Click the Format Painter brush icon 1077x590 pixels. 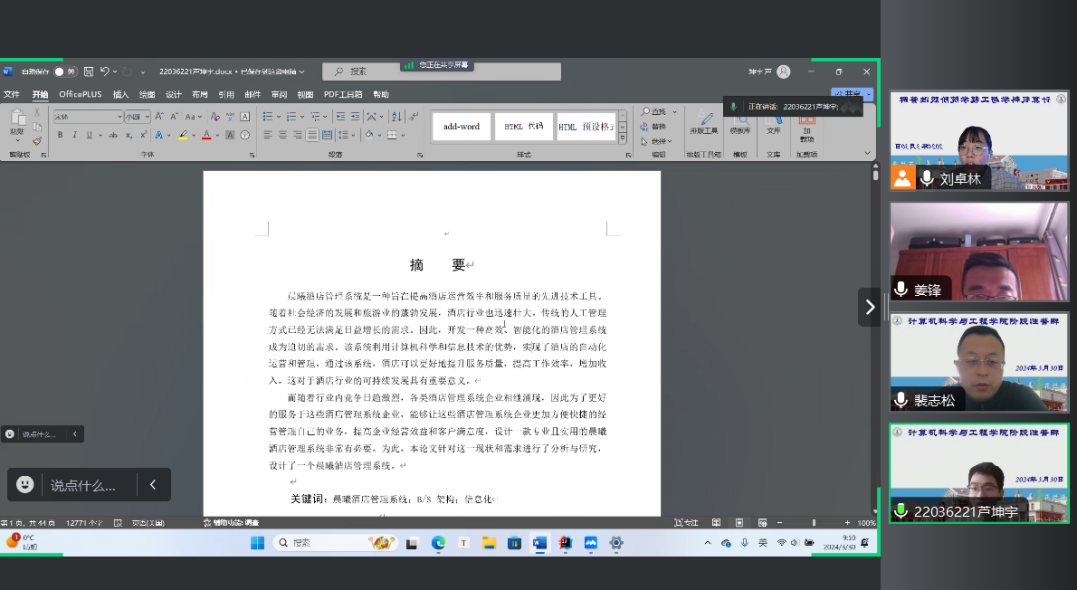(x=37, y=141)
